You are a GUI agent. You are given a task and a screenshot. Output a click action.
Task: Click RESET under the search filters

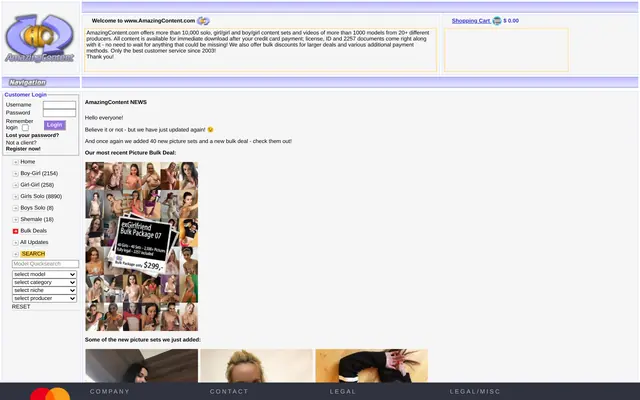[21, 307]
